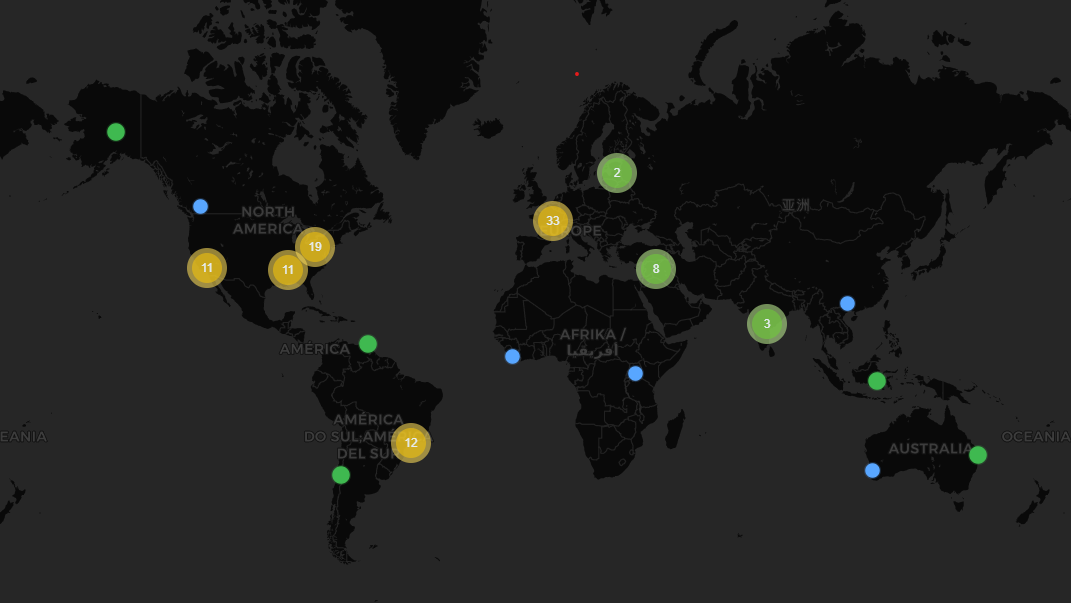Viewport: 1071px width, 603px height.
Task: Click the blue marker in southwestern Australia
Action: click(870, 468)
